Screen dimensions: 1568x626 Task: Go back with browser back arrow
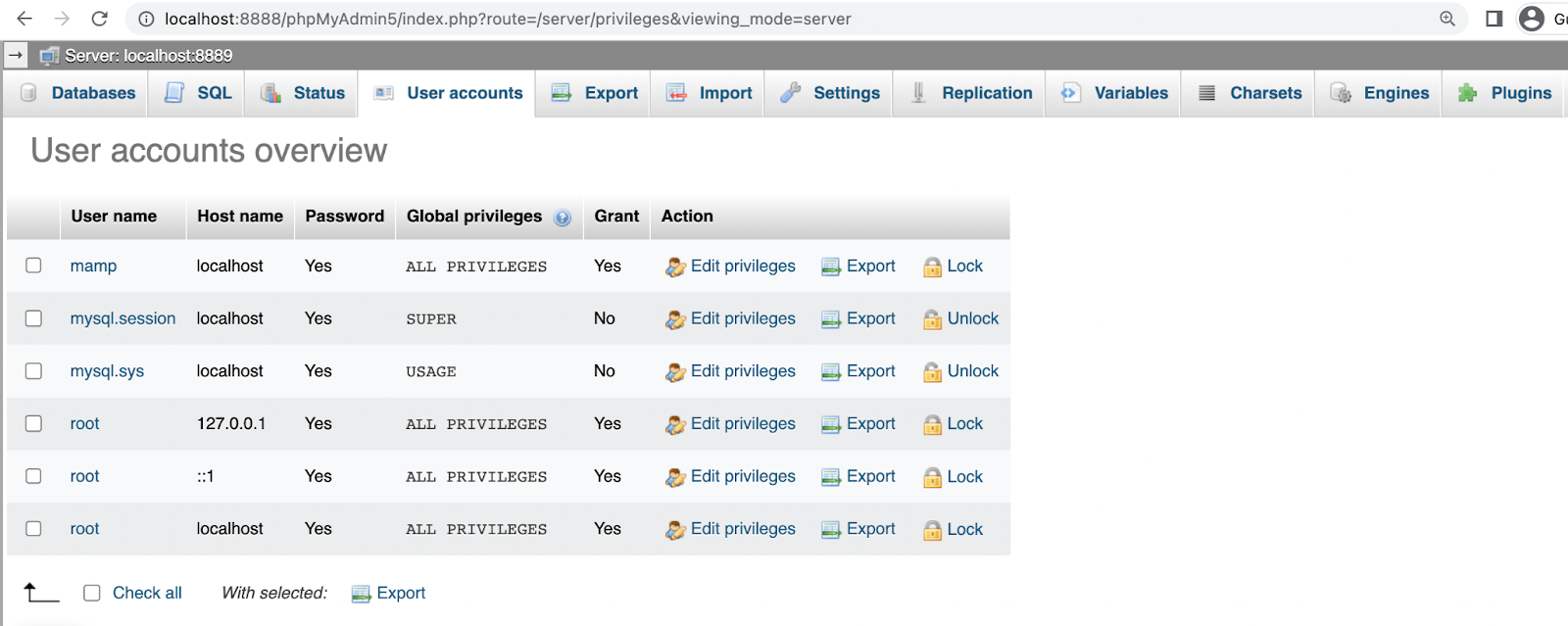pos(24,19)
